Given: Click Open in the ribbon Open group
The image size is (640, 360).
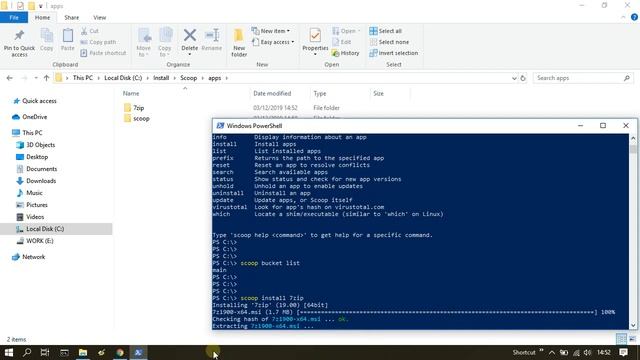Looking at the screenshot, I should 346,31.
